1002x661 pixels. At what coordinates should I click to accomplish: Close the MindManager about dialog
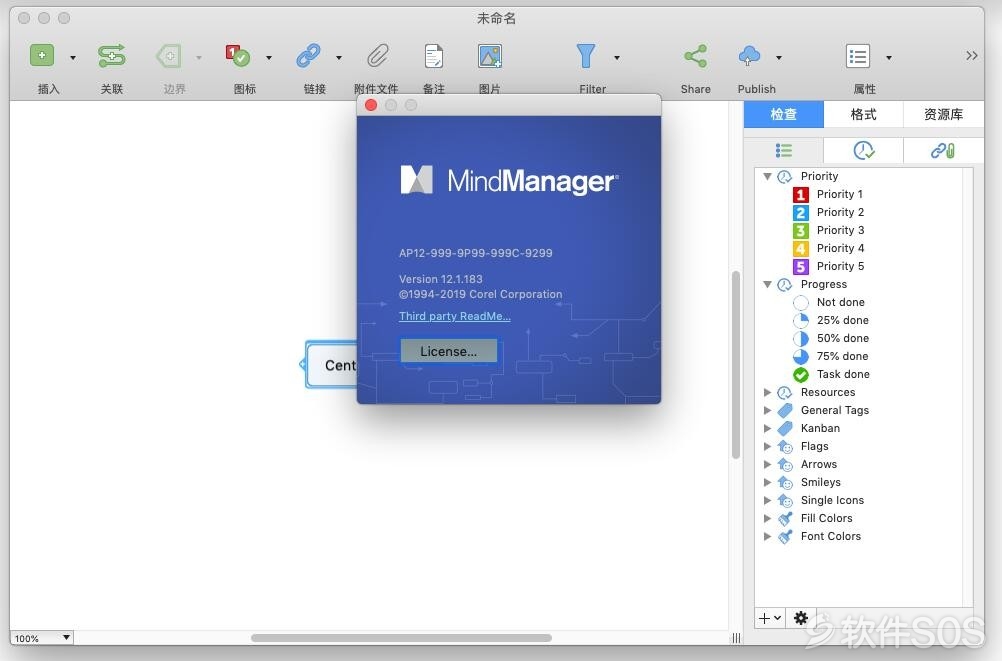(x=371, y=105)
